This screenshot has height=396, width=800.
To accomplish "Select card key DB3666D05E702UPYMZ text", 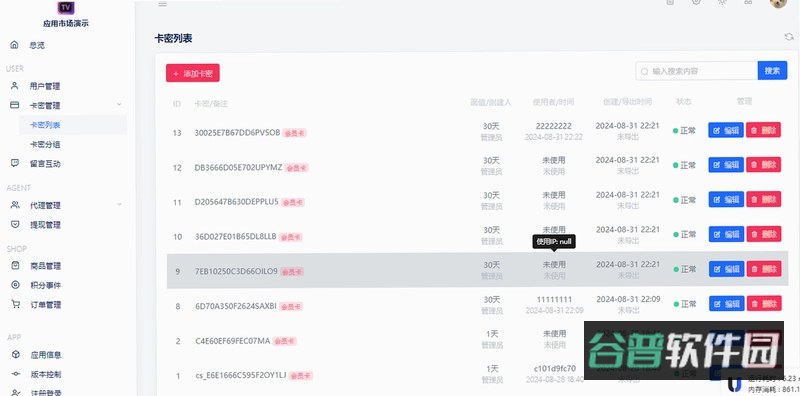I will [x=238, y=167].
